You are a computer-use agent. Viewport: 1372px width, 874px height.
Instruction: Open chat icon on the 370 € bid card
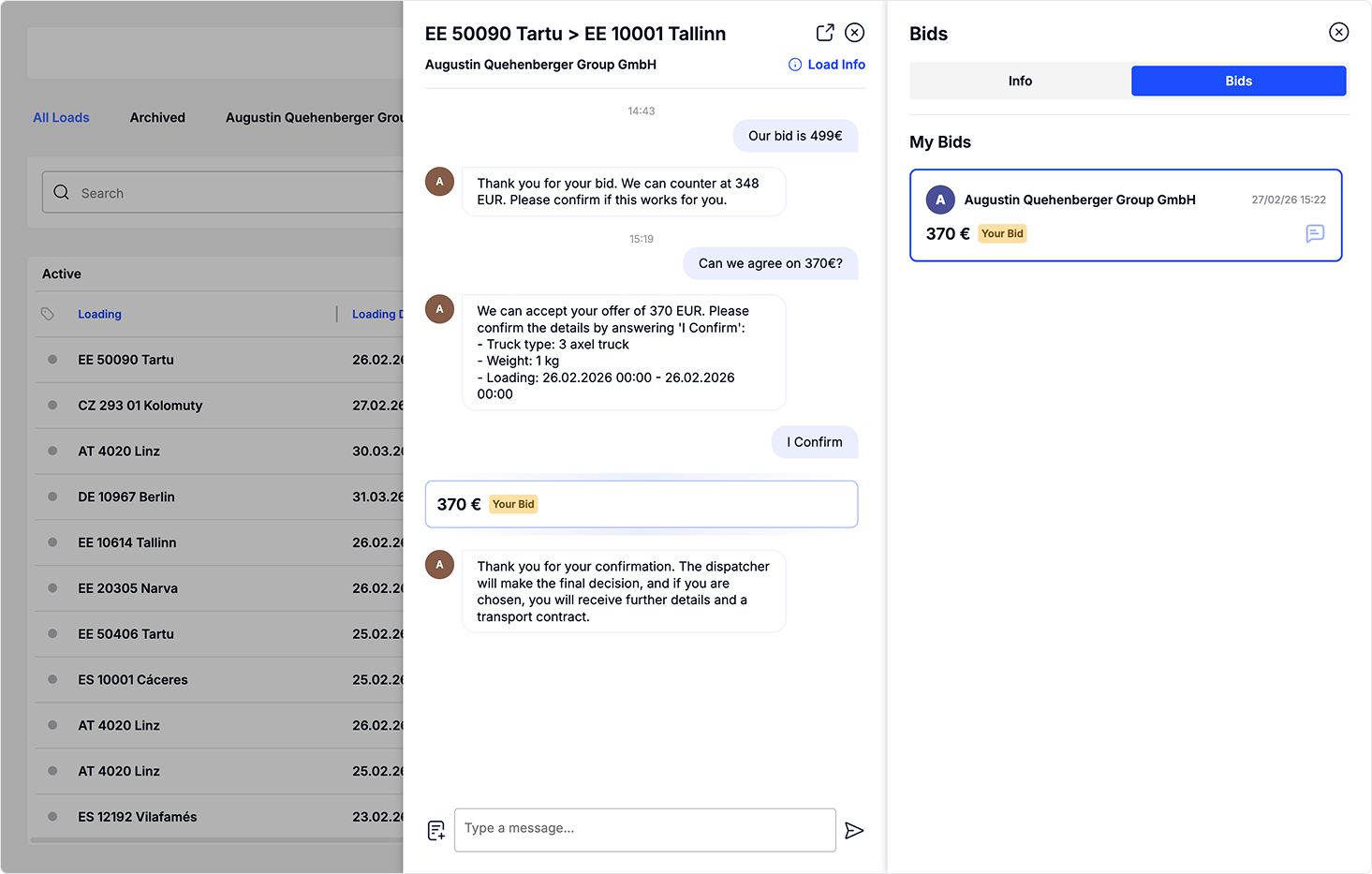(x=1314, y=233)
